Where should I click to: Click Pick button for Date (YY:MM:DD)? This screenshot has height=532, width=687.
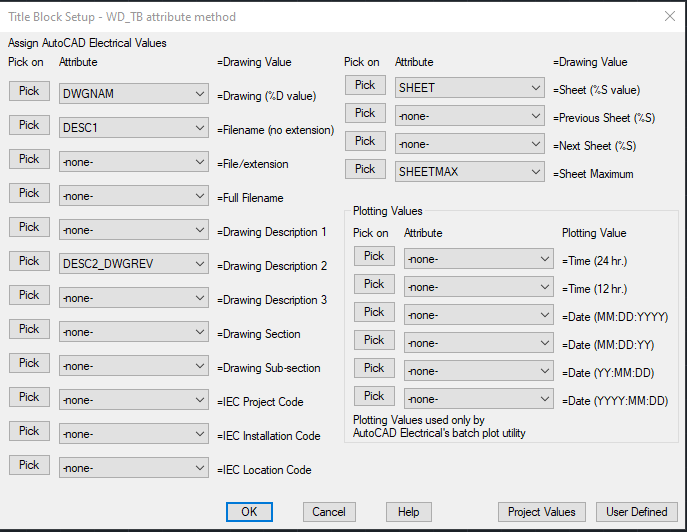point(375,368)
